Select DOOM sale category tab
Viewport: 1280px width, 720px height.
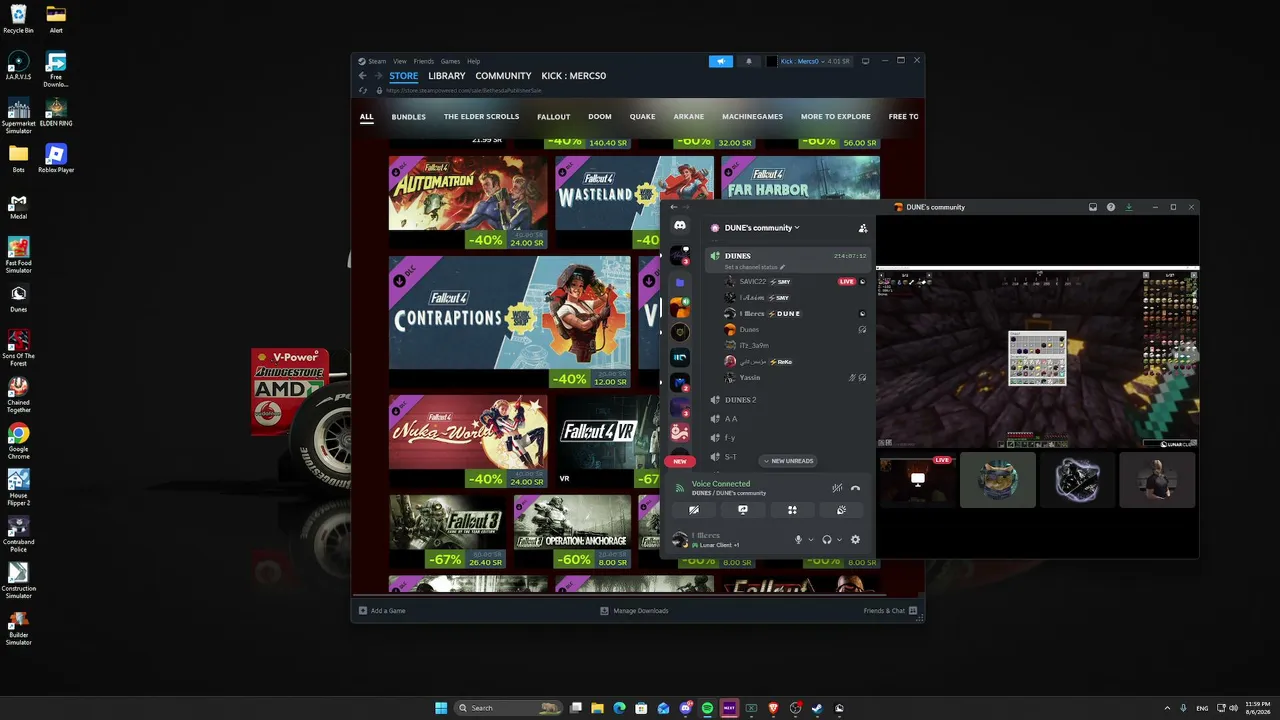(600, 117)
